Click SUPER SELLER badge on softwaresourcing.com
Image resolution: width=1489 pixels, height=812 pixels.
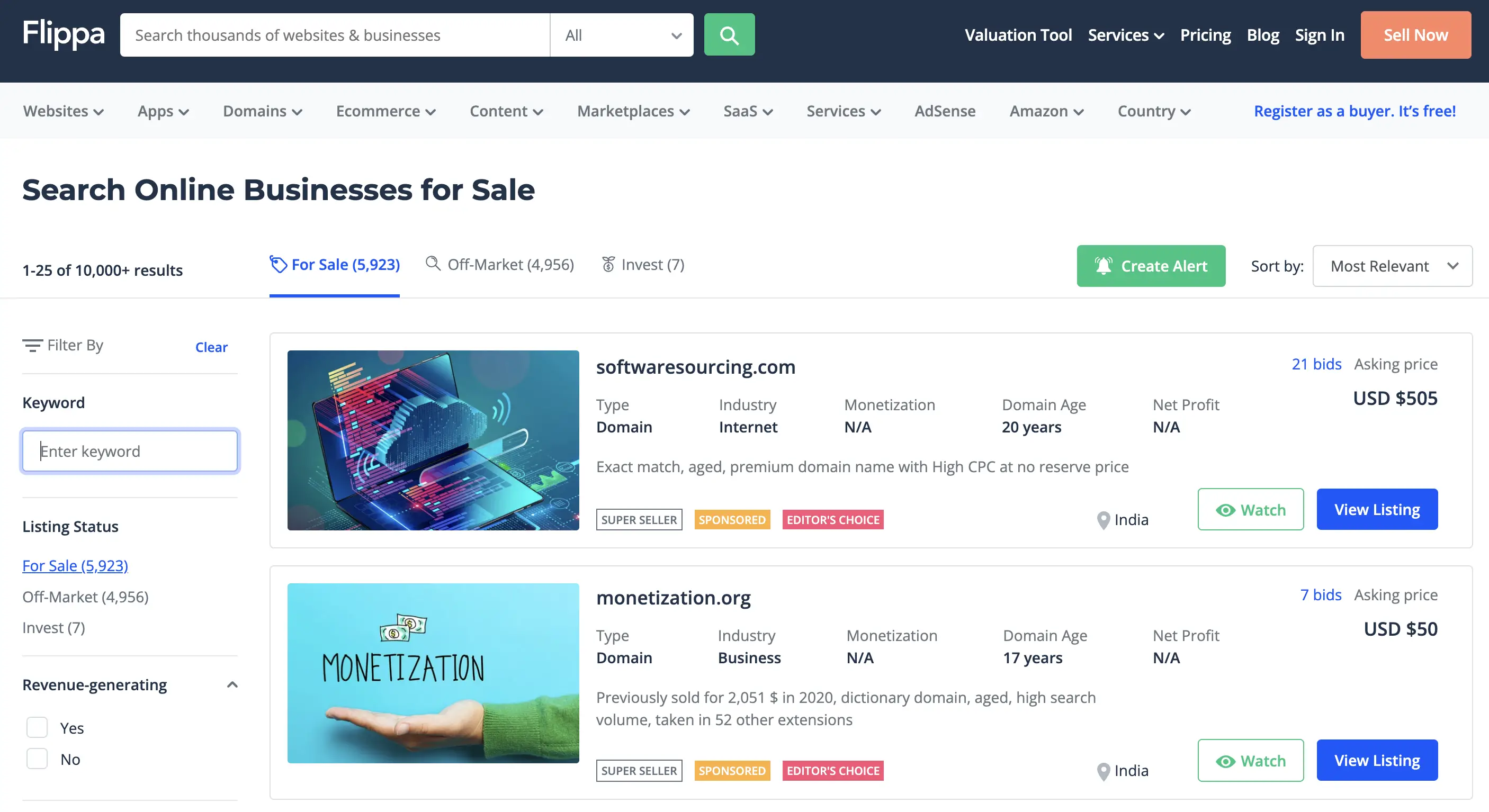[x=639, y=520]
